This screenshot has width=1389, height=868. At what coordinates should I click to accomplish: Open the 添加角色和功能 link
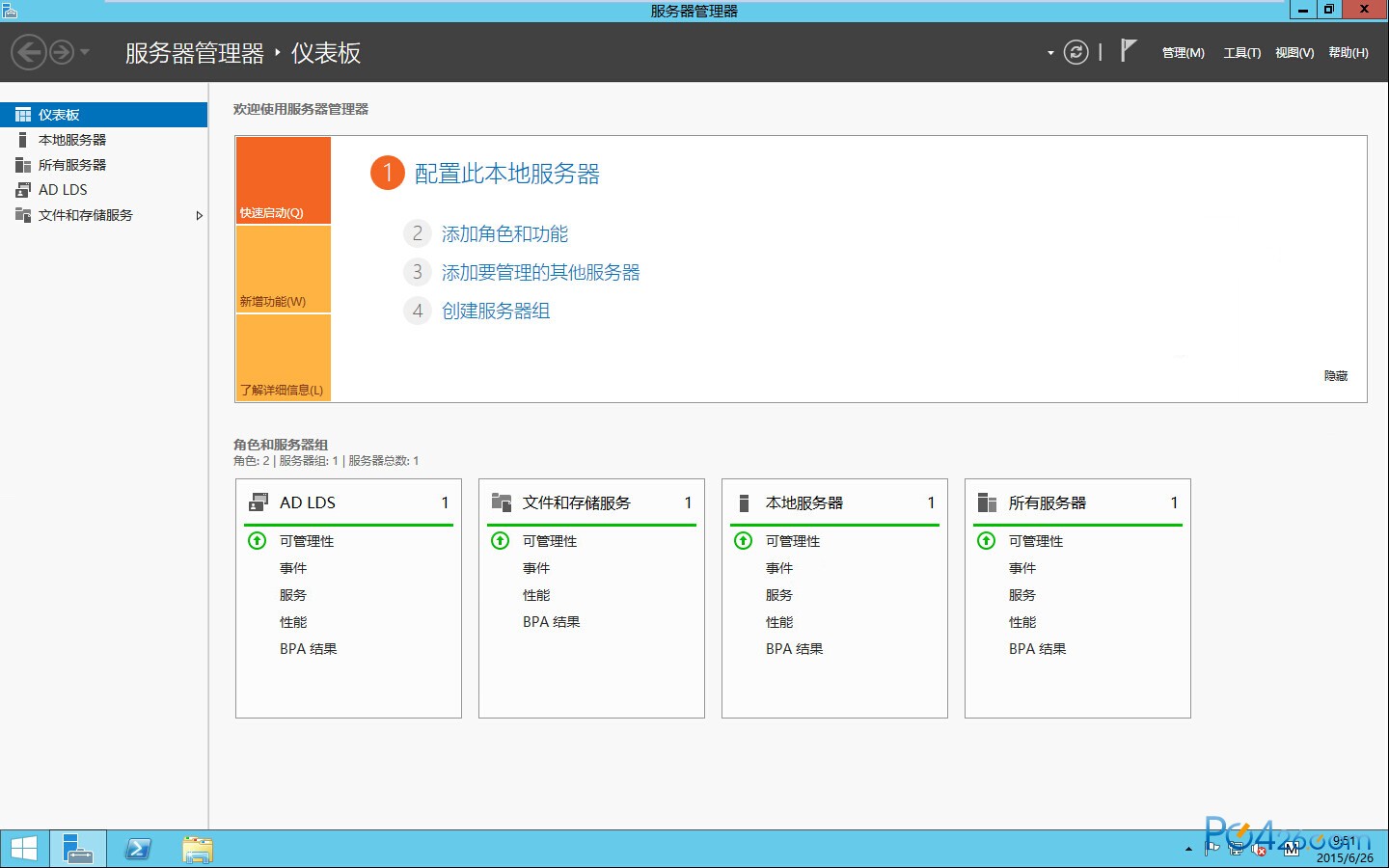click(x=504, y=233)
